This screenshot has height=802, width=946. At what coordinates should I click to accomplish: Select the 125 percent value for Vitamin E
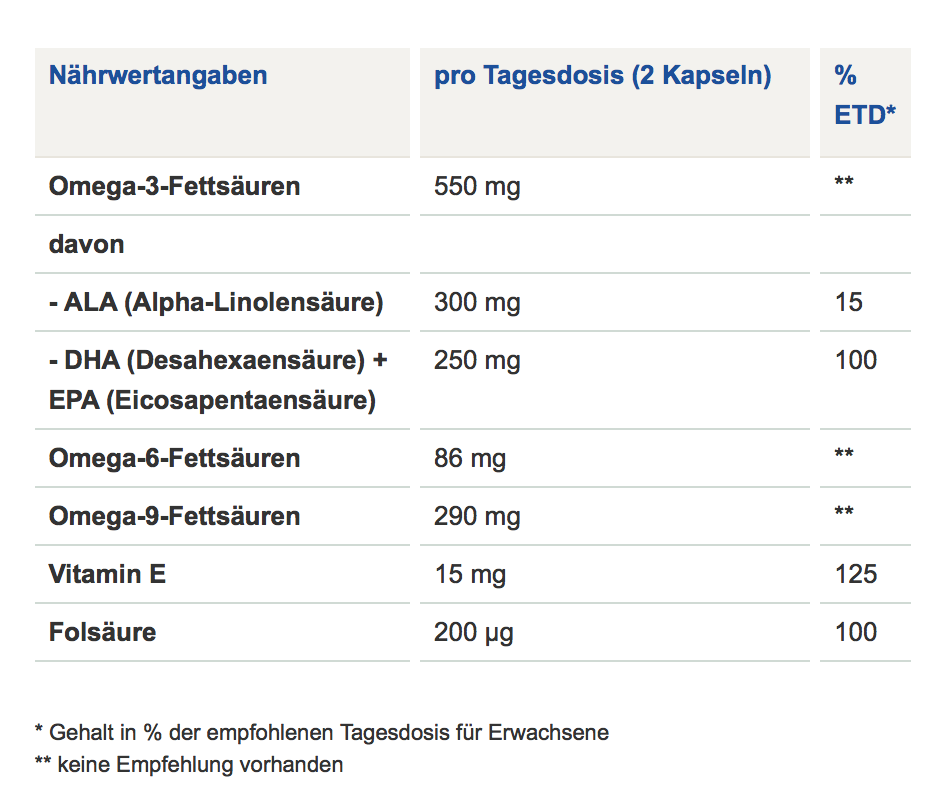(855, 574)
